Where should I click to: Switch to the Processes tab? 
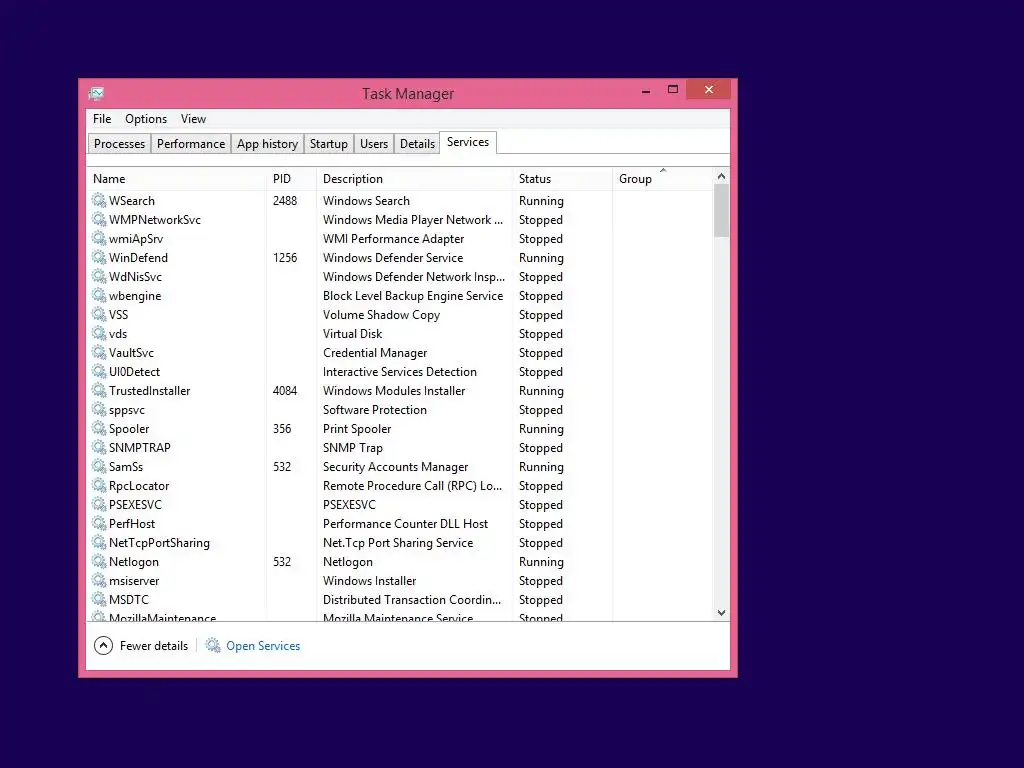click(x=119, y=144)
